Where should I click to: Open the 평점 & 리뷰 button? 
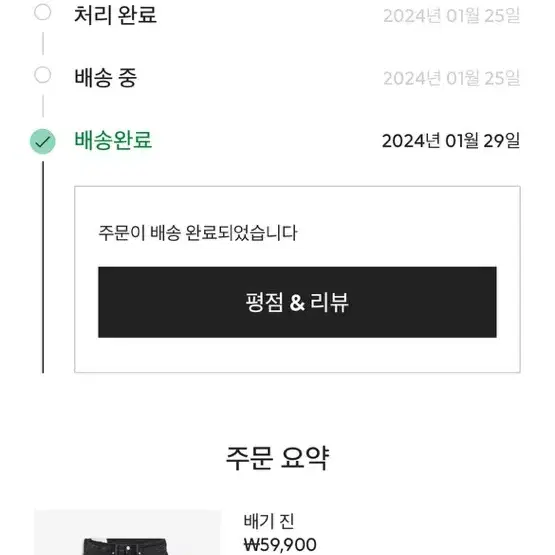pyautogui.click(x=297, y=302)
